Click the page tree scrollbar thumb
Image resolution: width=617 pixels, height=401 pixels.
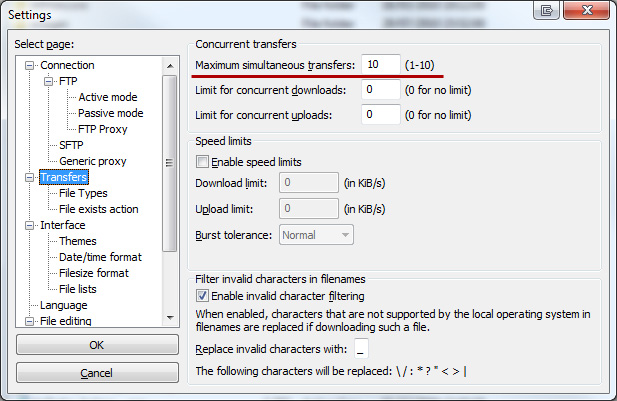coord(170,163)
